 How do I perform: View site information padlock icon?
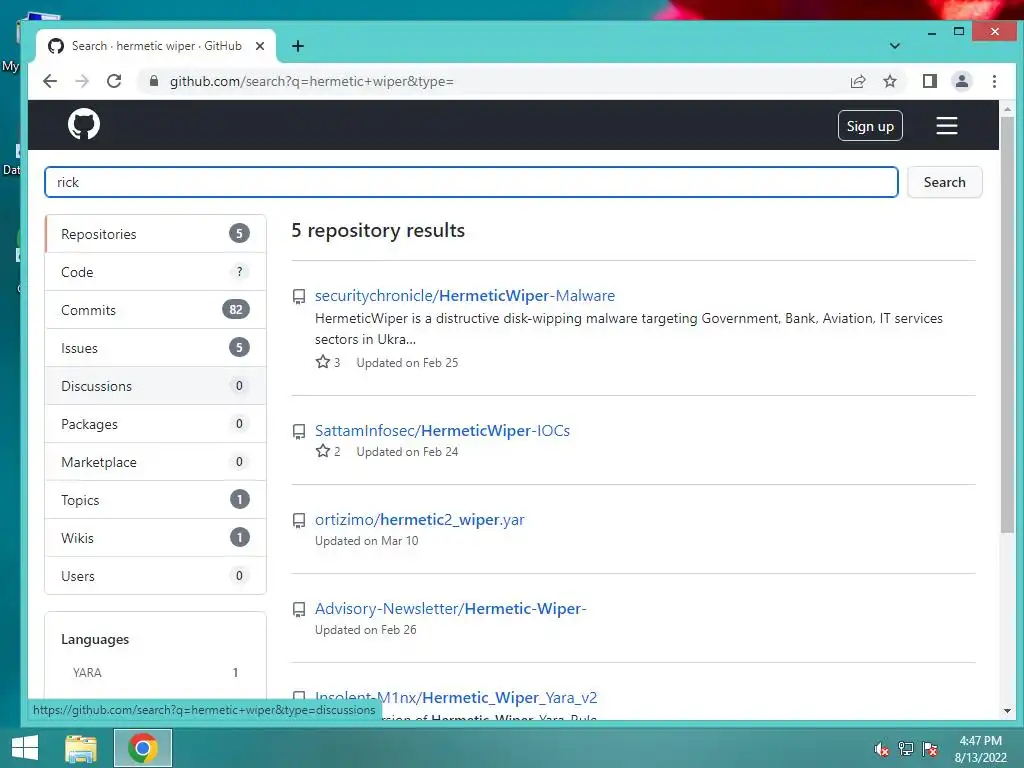(x=153, y=81)
